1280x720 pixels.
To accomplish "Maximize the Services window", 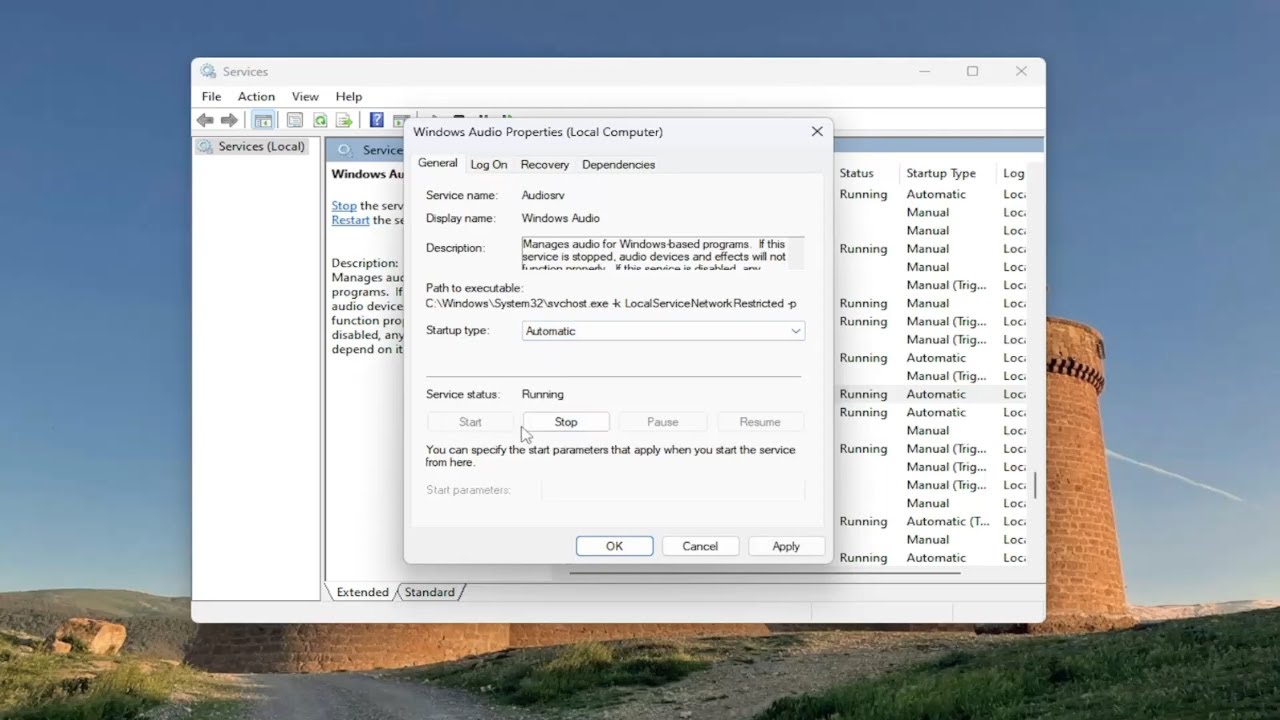I will [972, 71].
